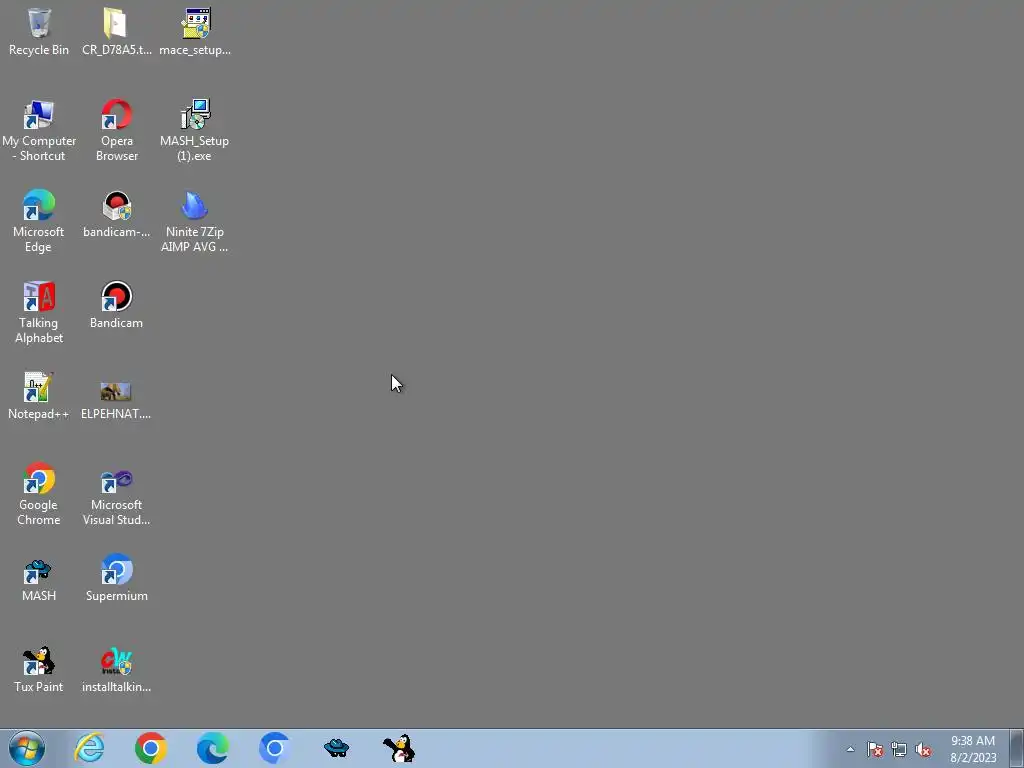This screenshot has height=768, width=1024.
Task: Launch Internet Explorer from the taskbar
Action: click(x=89, y=748)
